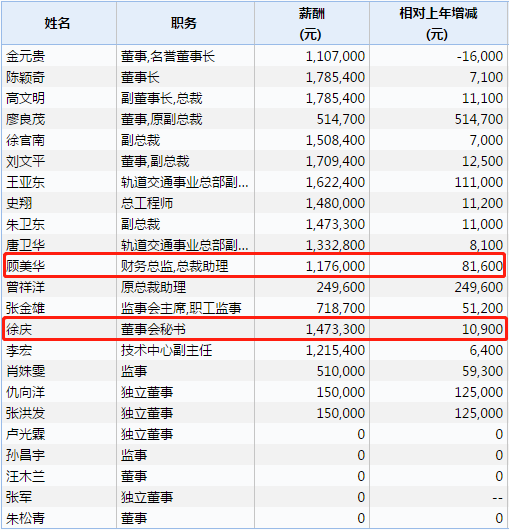
Task: Click the salary 1,508,400
Action: pyautogui.click(x=335, y=140)
